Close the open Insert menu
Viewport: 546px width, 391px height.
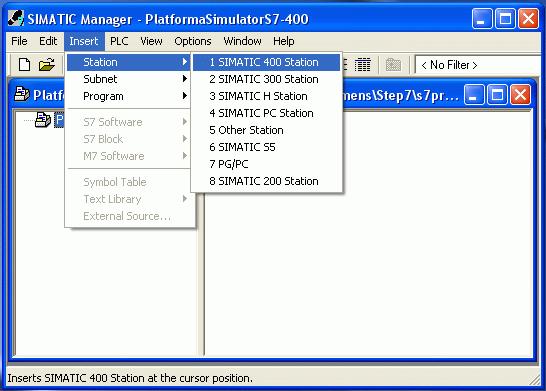84,41
